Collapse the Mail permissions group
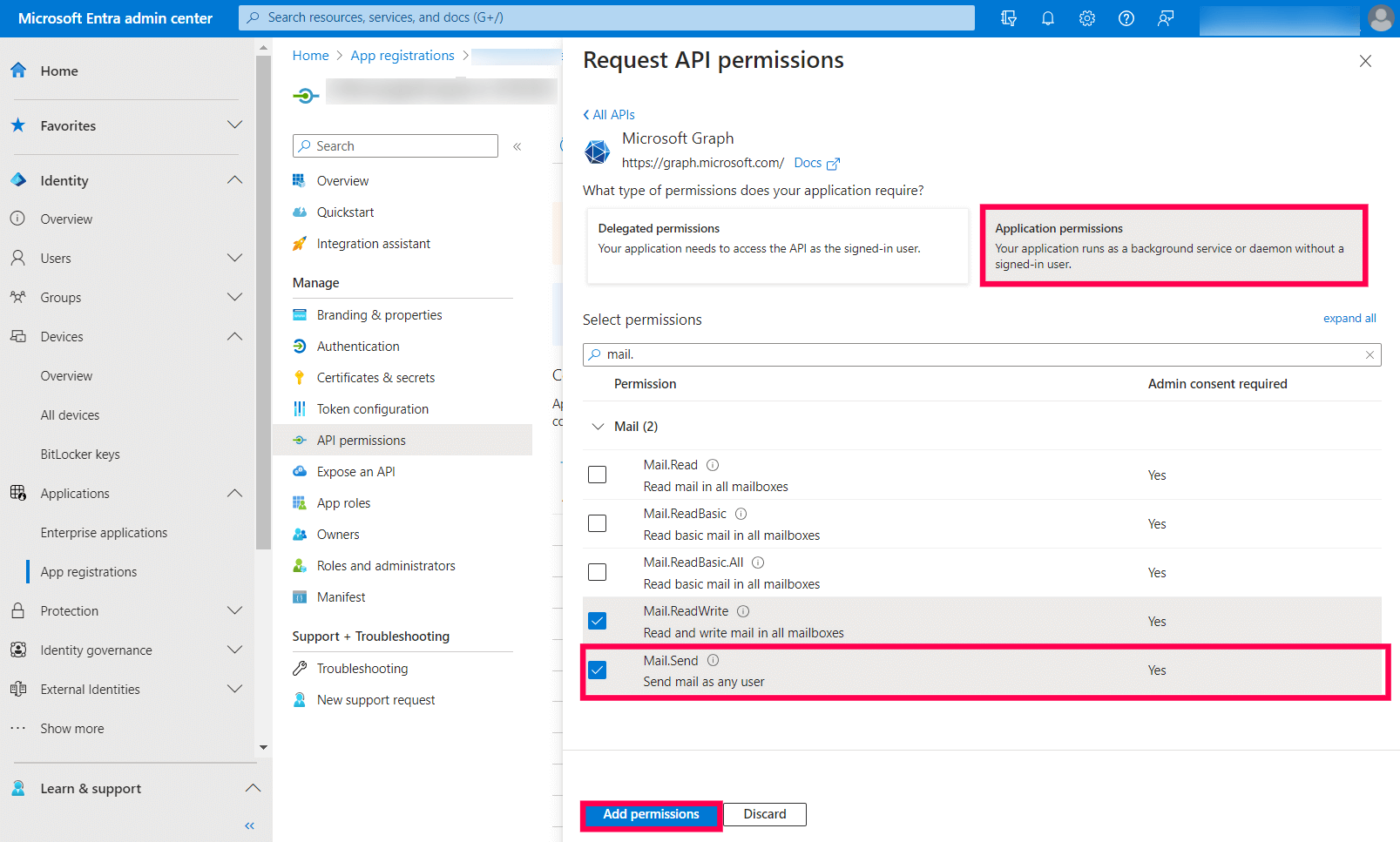The image size is (1400, 842). point(599,426)
